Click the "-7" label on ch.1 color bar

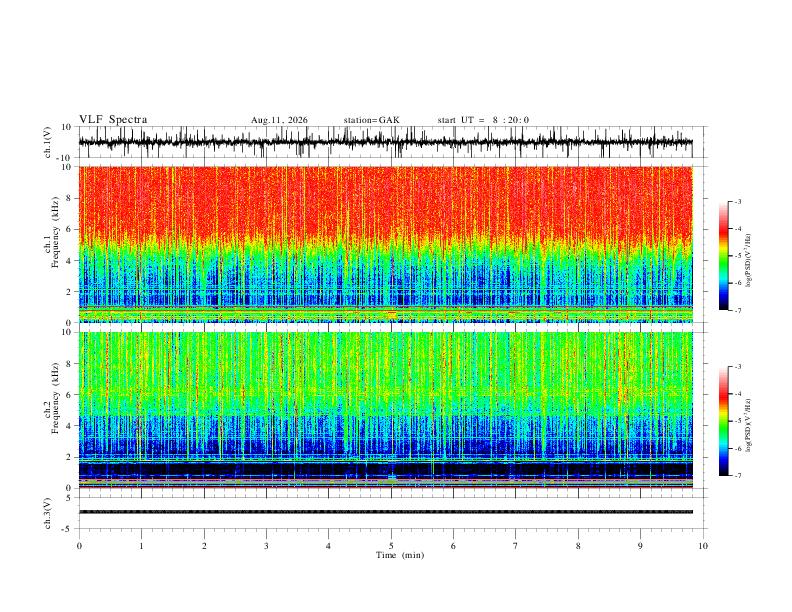pyautogui.click(x=738, y=310)
